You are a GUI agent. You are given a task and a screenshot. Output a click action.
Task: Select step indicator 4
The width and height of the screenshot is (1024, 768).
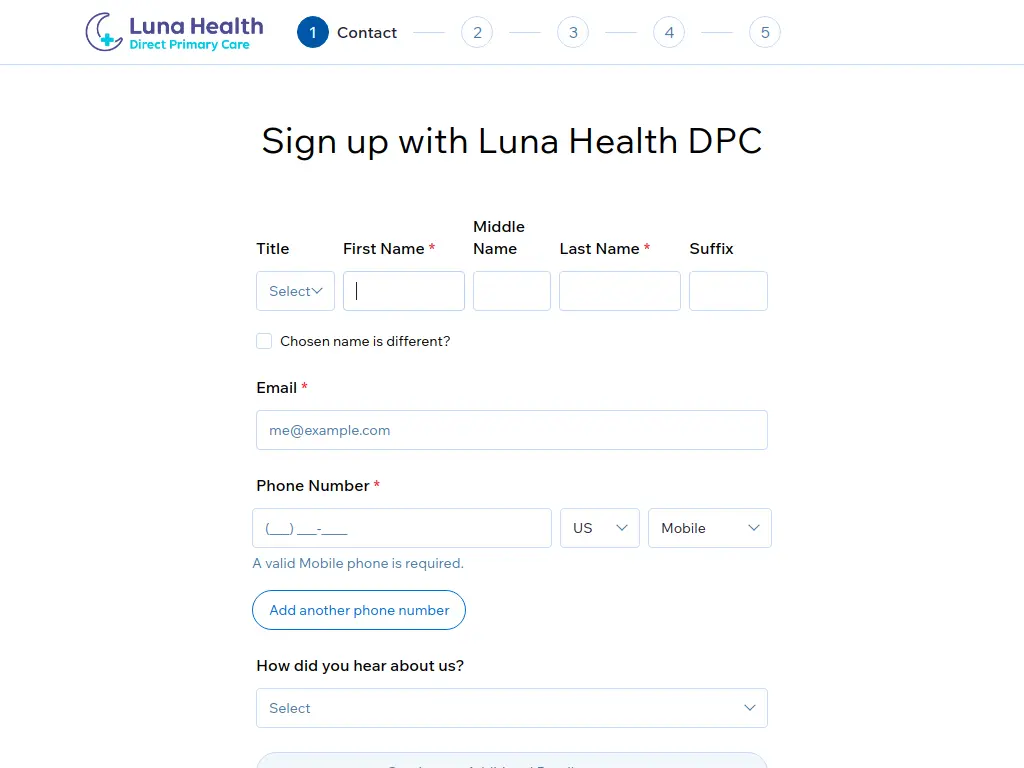click(669, 32)
